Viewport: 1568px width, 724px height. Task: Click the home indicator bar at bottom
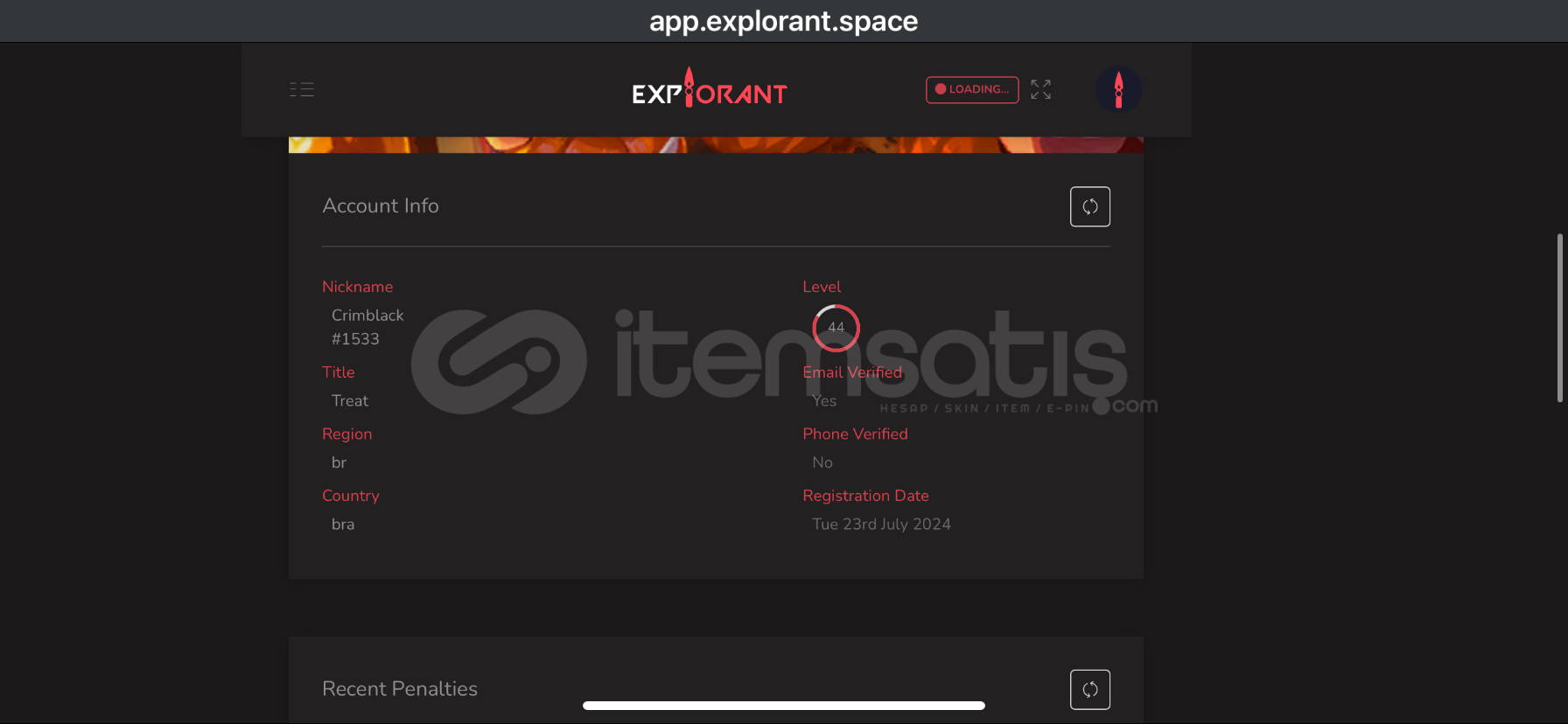[784, 706]
